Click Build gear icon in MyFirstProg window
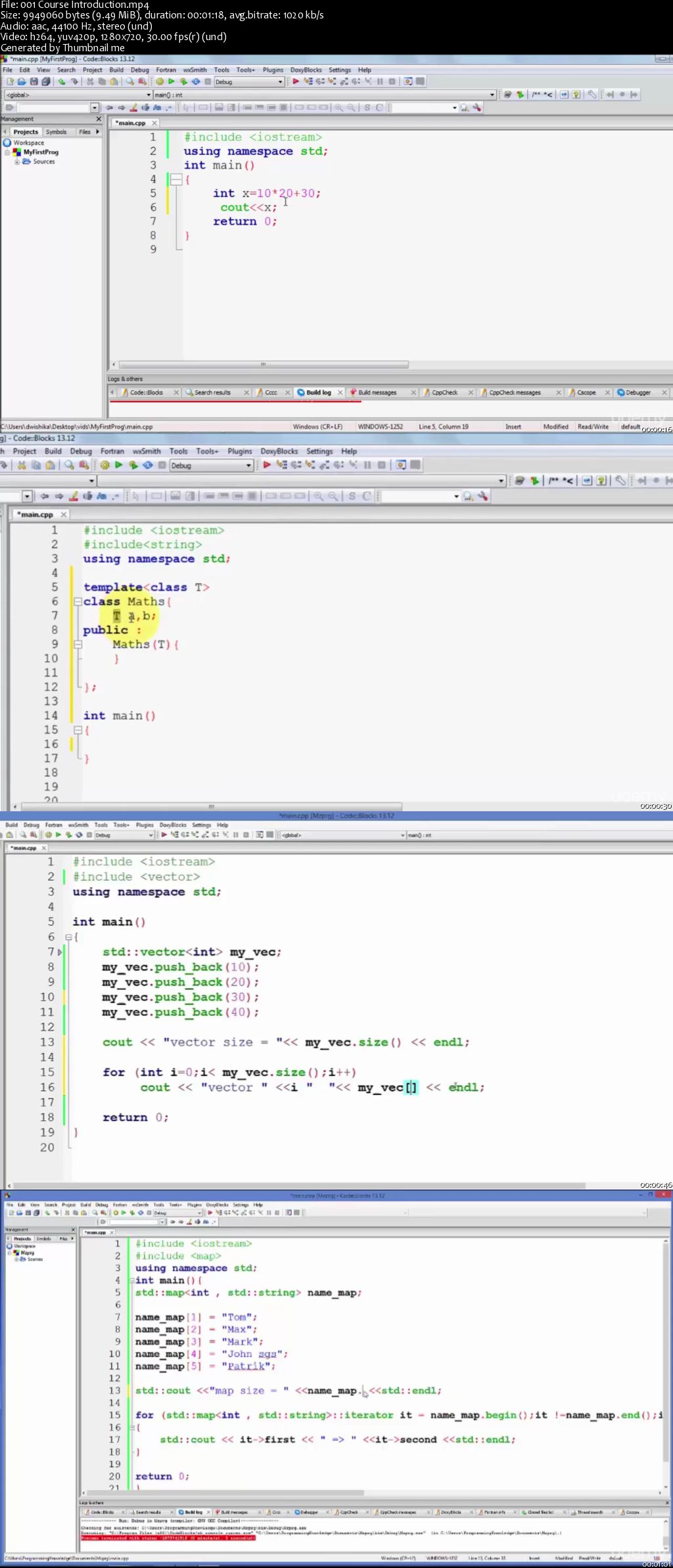 [160, 81]
